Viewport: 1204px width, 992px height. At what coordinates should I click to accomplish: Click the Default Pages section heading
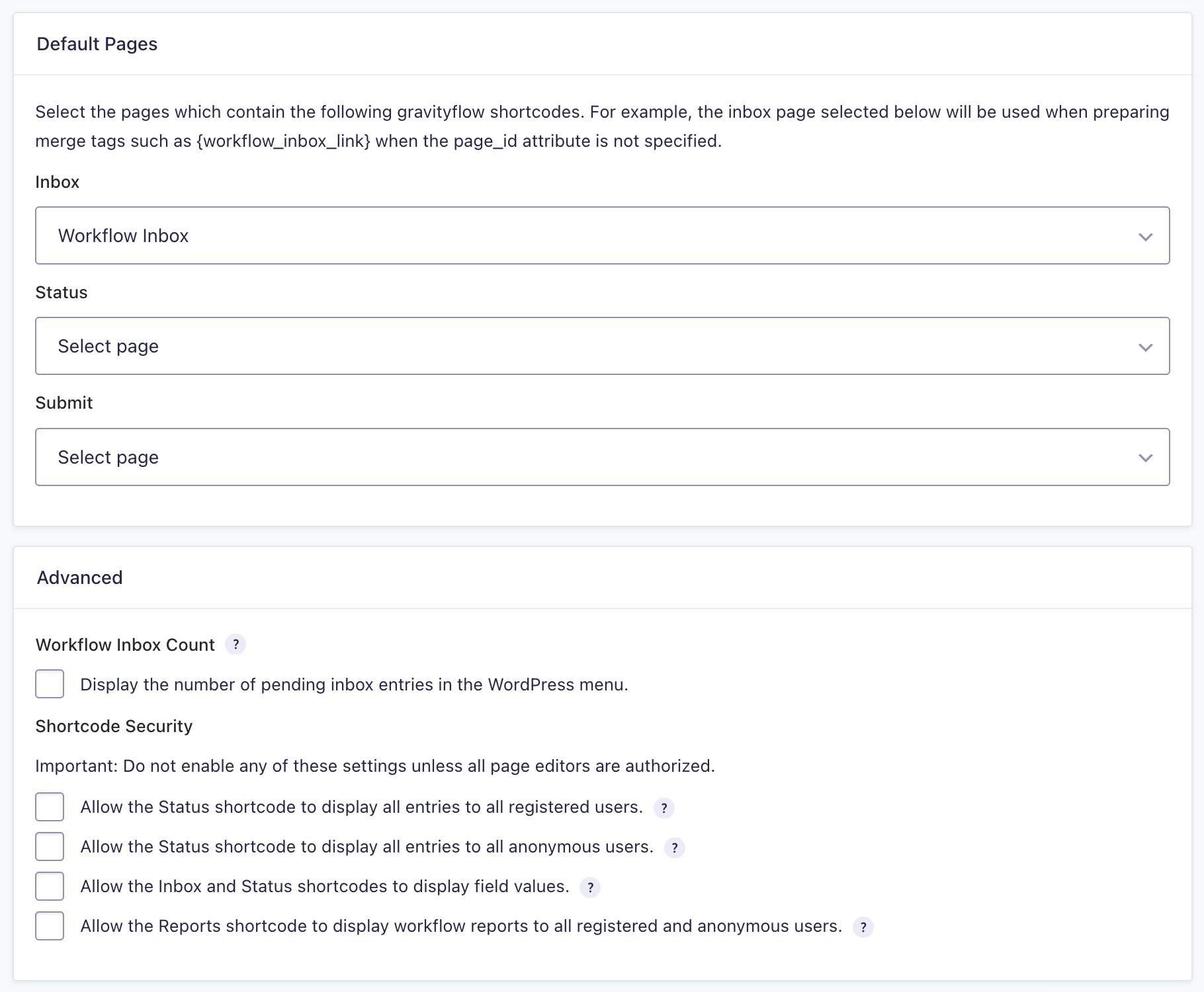pos(97,44)
